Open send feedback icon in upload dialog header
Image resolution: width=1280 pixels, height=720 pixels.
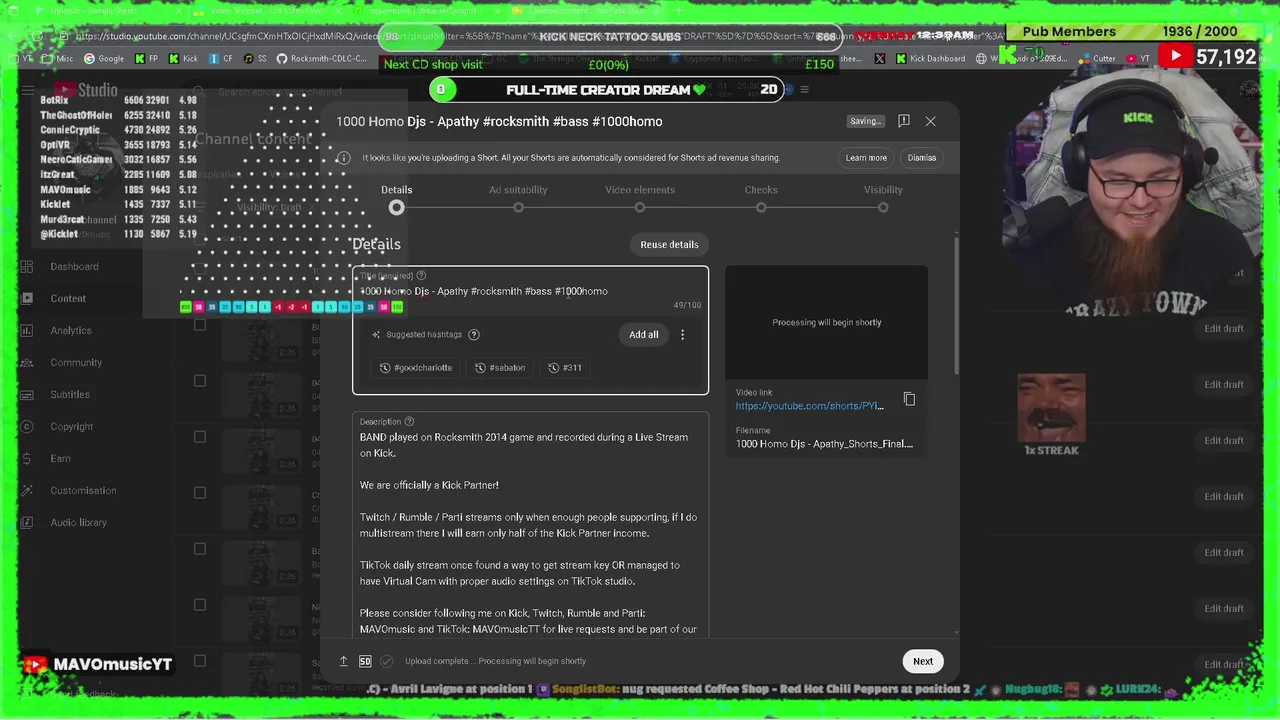904,121
